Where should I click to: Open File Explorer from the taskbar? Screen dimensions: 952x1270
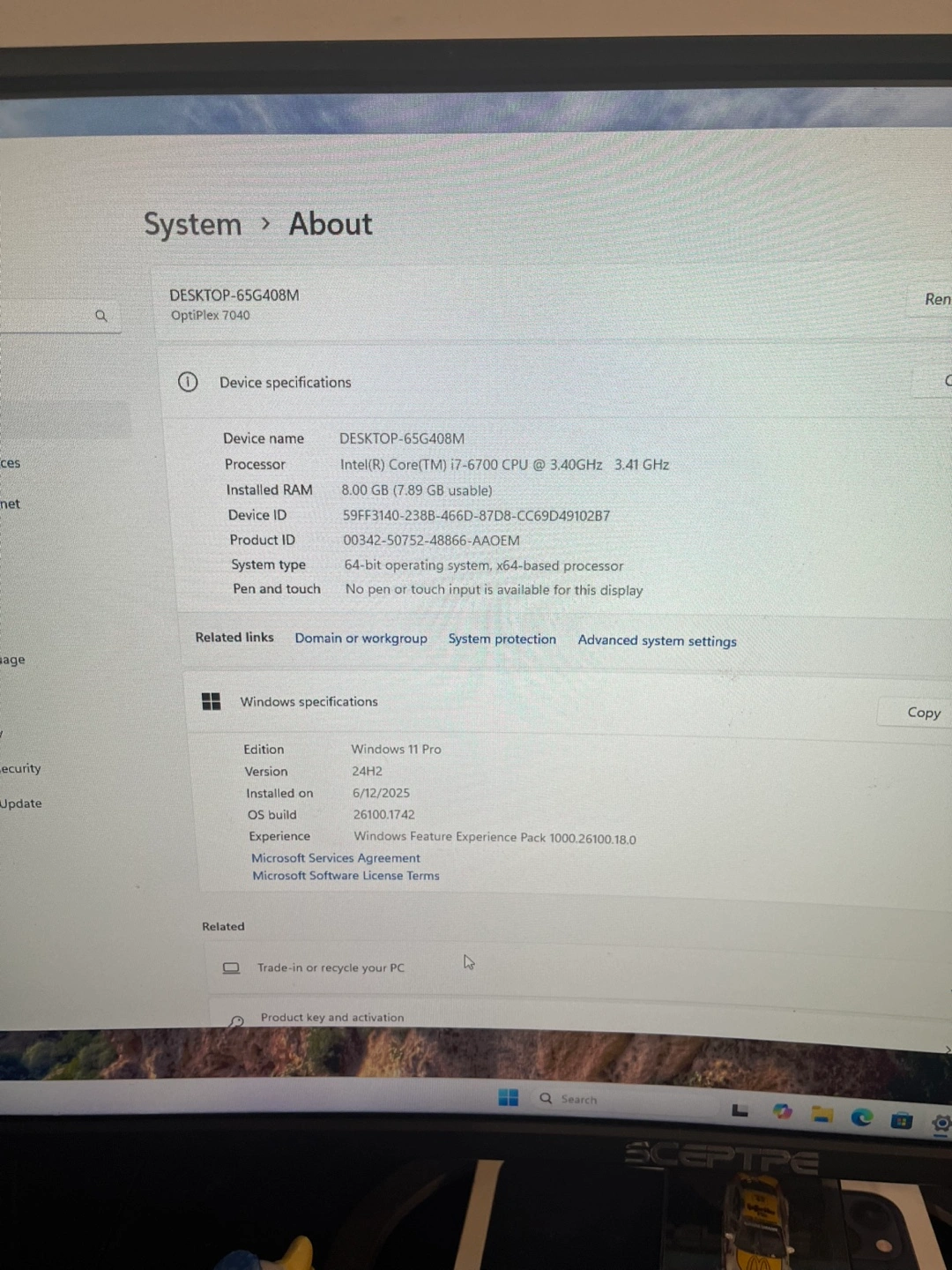tap(822, 1114)
